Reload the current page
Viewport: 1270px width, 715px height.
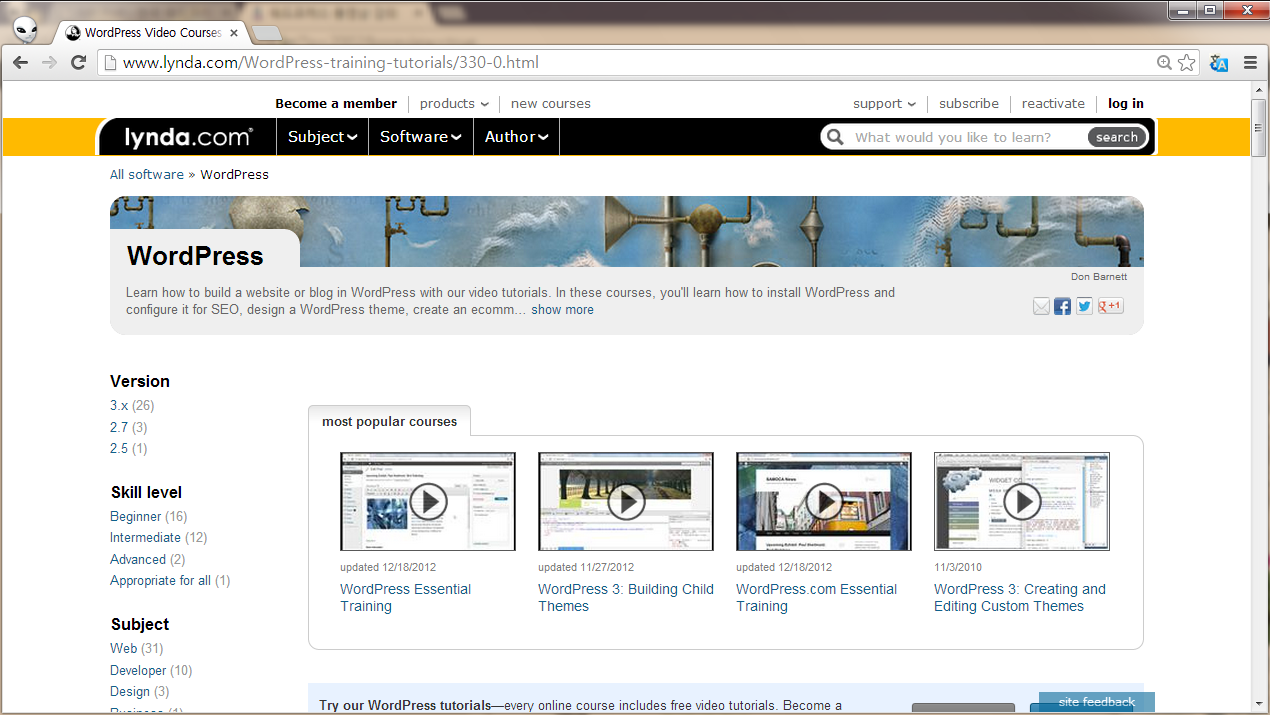(x=78, y=62)
